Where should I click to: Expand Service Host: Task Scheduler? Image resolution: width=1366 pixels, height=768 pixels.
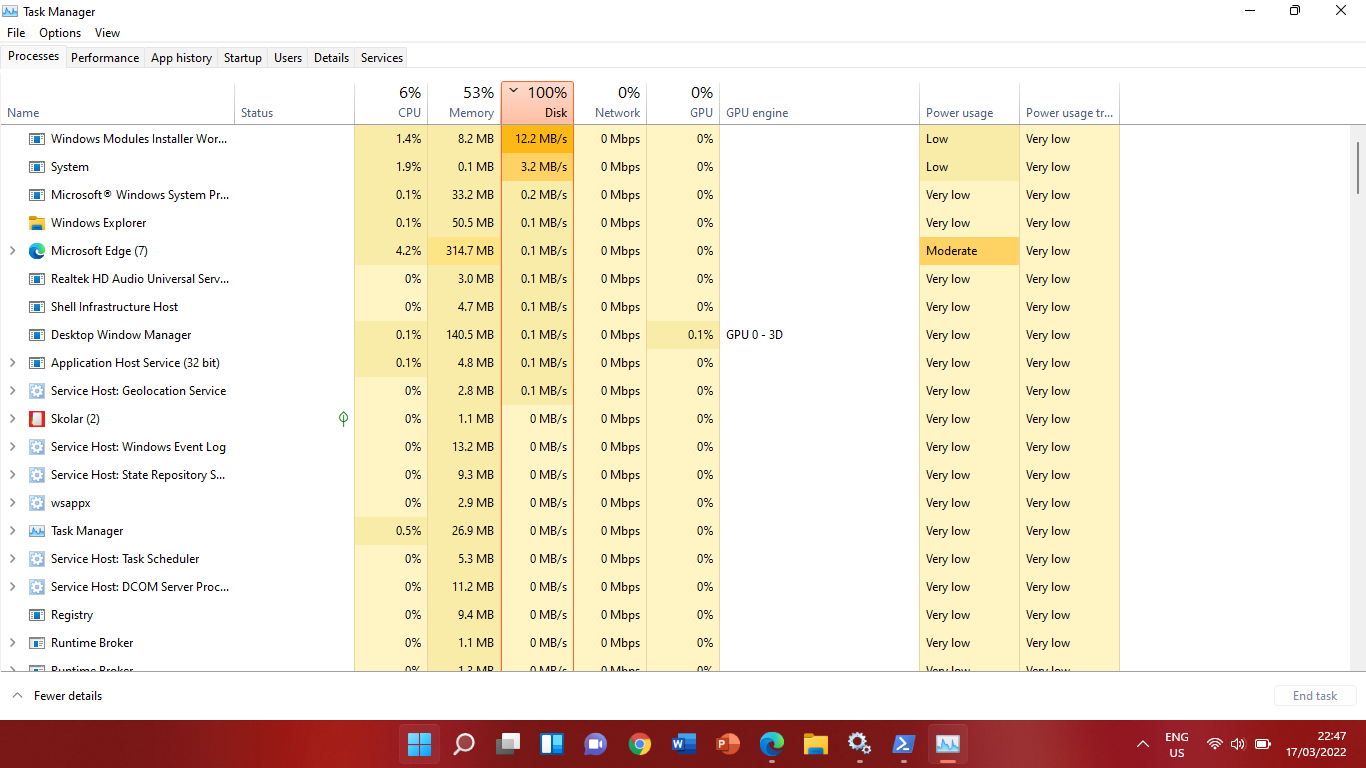click(x=13, y=559)
